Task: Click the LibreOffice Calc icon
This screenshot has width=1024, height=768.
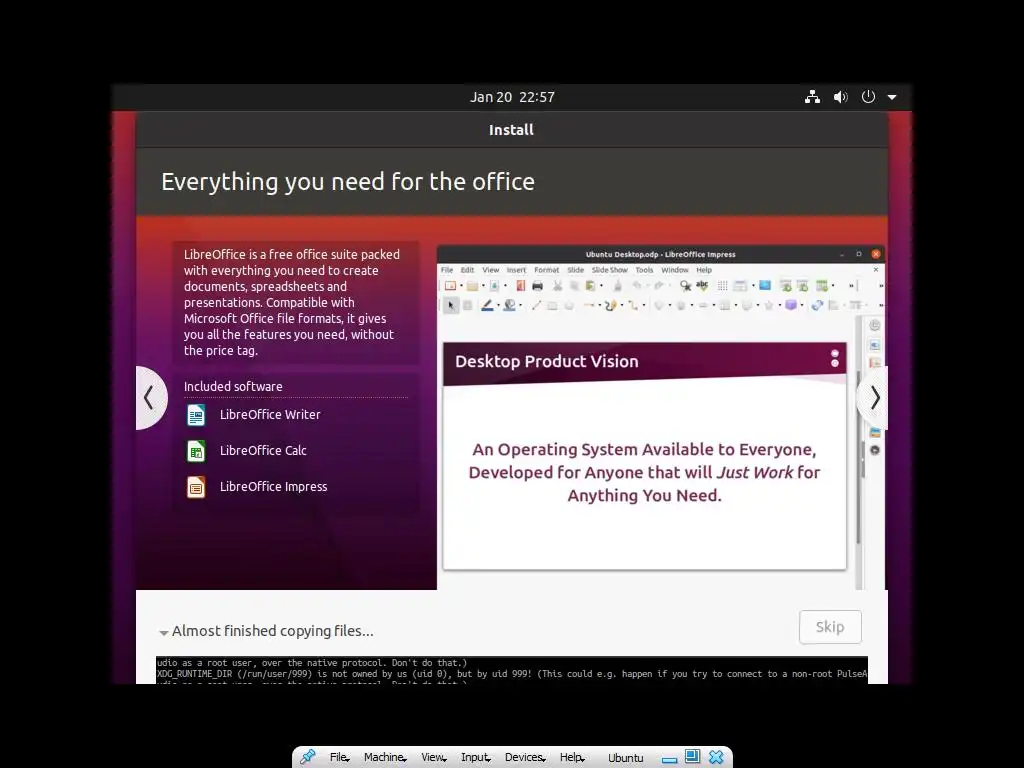Action: click(x=196, y=451)
